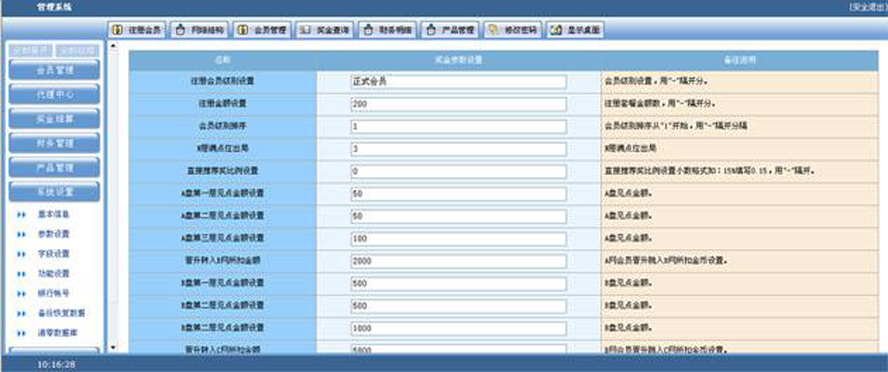Click the 直接推荐奖比例设置 input field

[458, 172]
